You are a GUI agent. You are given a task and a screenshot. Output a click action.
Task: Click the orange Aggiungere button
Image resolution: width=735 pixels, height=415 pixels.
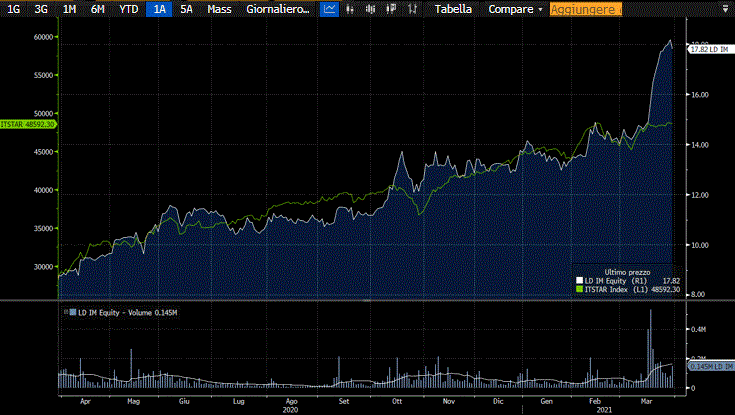[585, 9]
